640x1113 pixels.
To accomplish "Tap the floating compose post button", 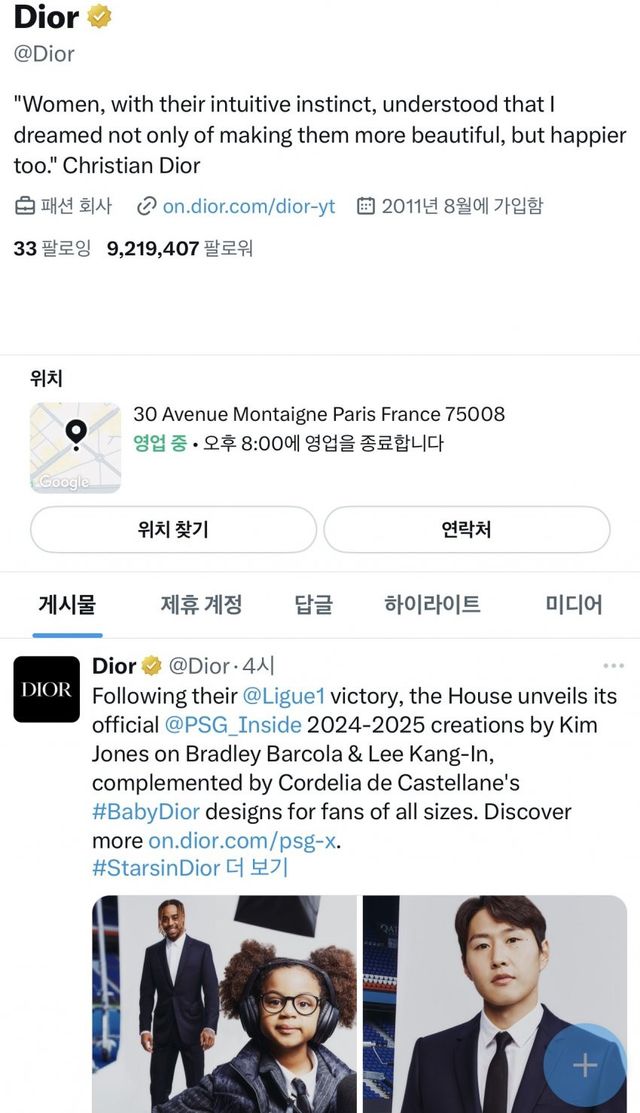I will tap(584, 1065).
